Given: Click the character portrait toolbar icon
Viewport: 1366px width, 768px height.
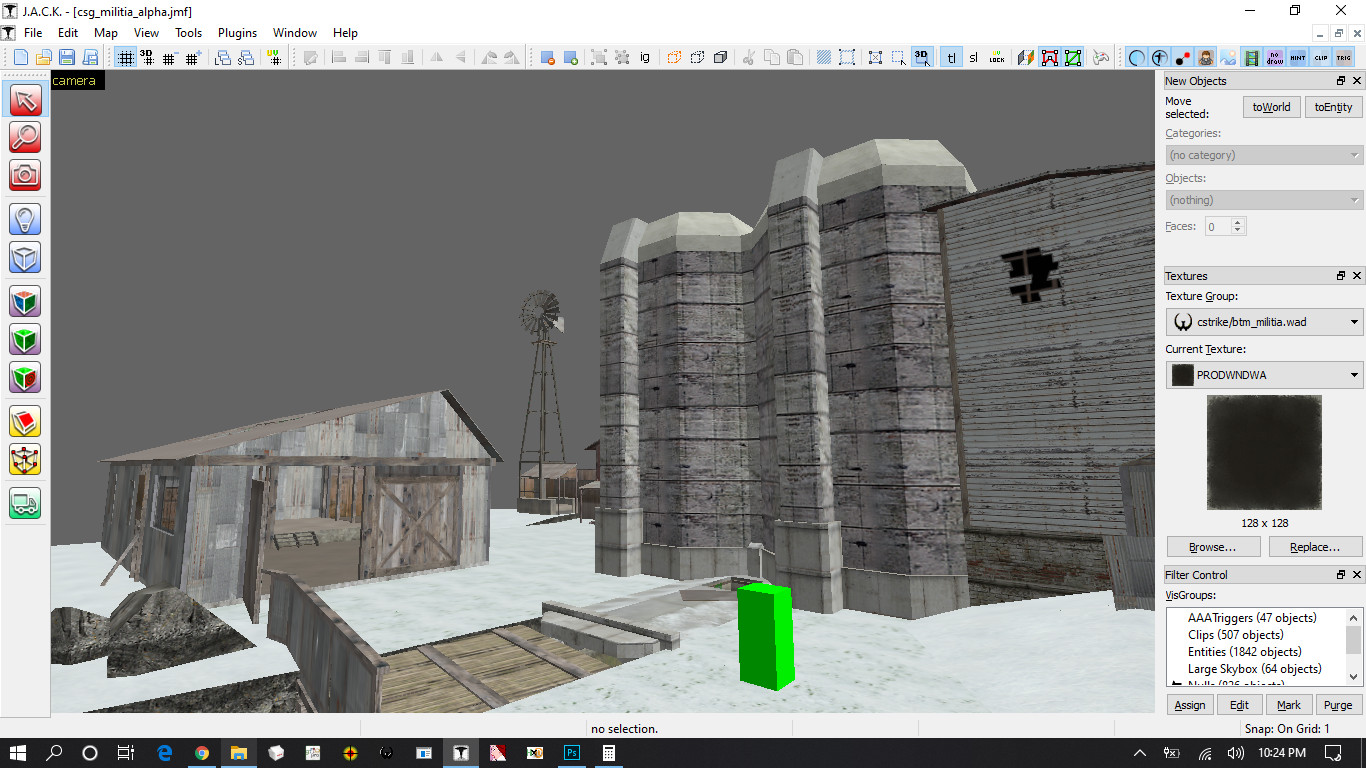Looking at the screenshot, I should click(x=1206, y=58).
